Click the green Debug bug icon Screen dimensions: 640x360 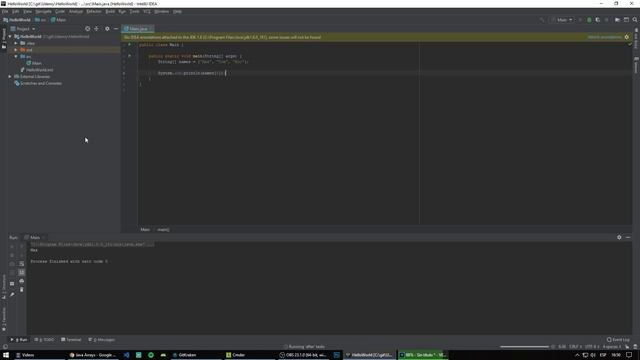pos(589,20)
